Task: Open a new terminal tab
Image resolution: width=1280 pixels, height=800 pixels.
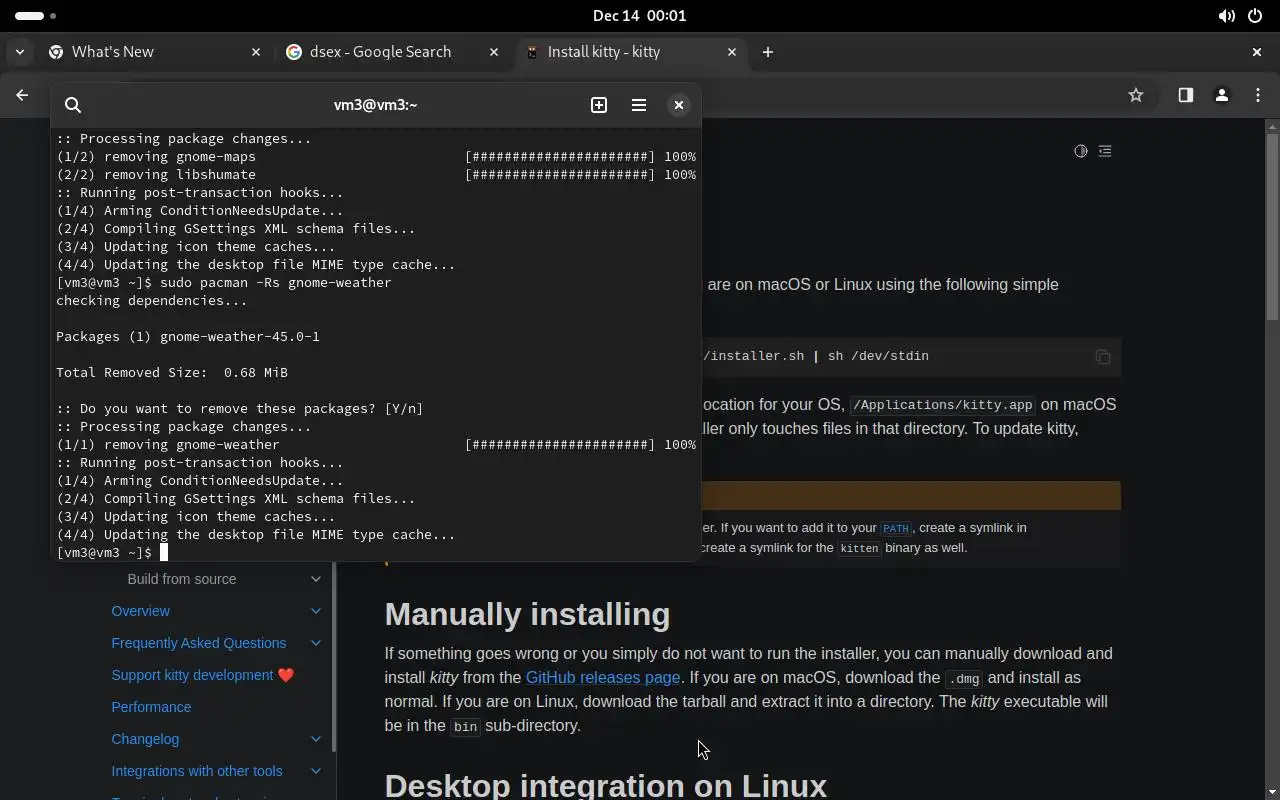Action: pyautogui.click(x=599, y=105)
